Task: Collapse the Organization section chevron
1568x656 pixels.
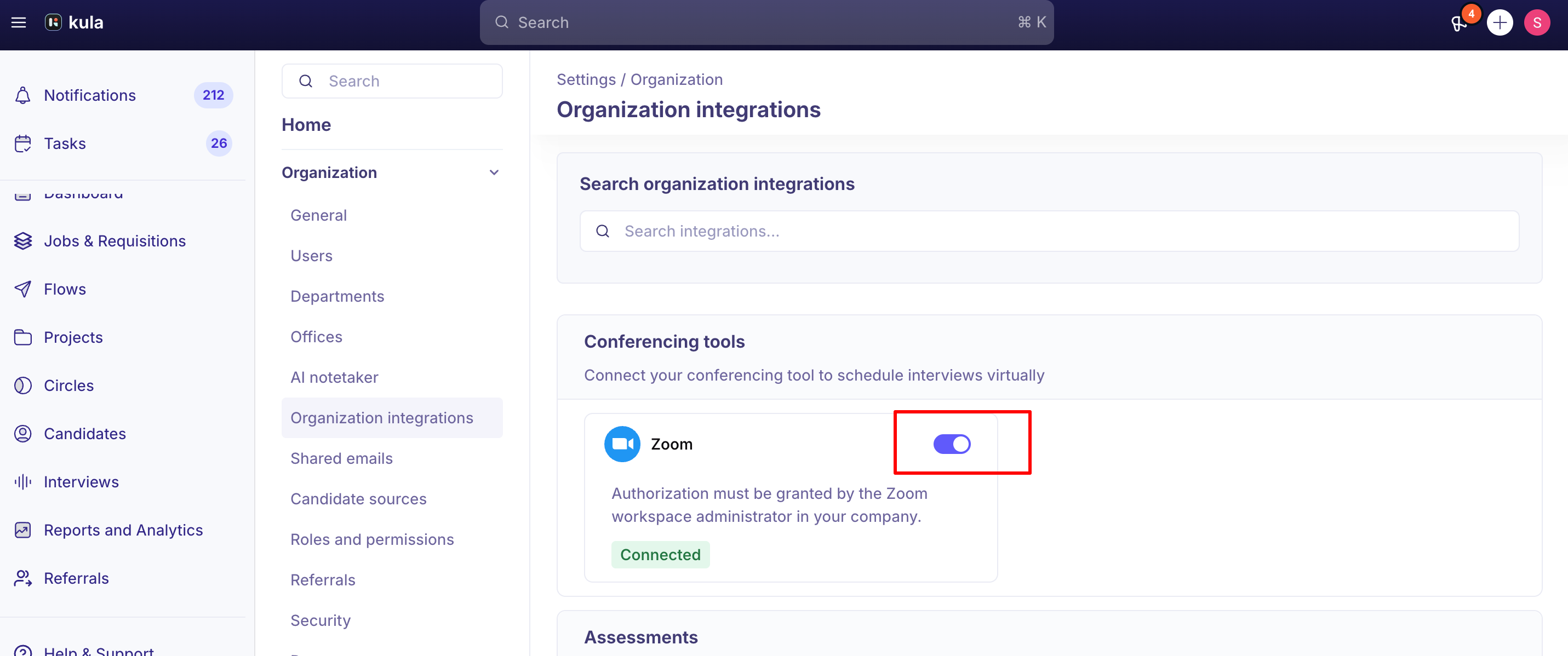Action: click(x=494, y=173)
